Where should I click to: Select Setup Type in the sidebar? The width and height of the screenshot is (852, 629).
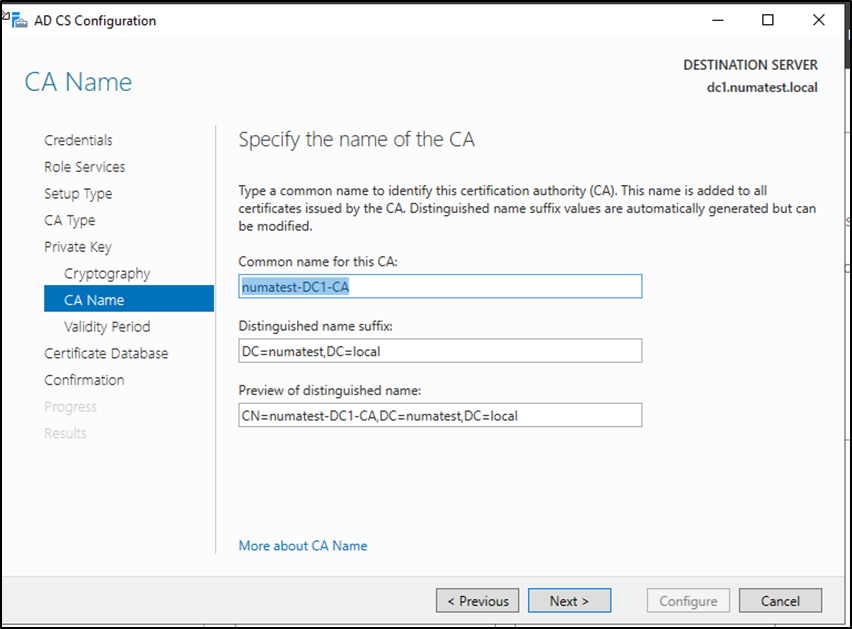coord(78,194)
